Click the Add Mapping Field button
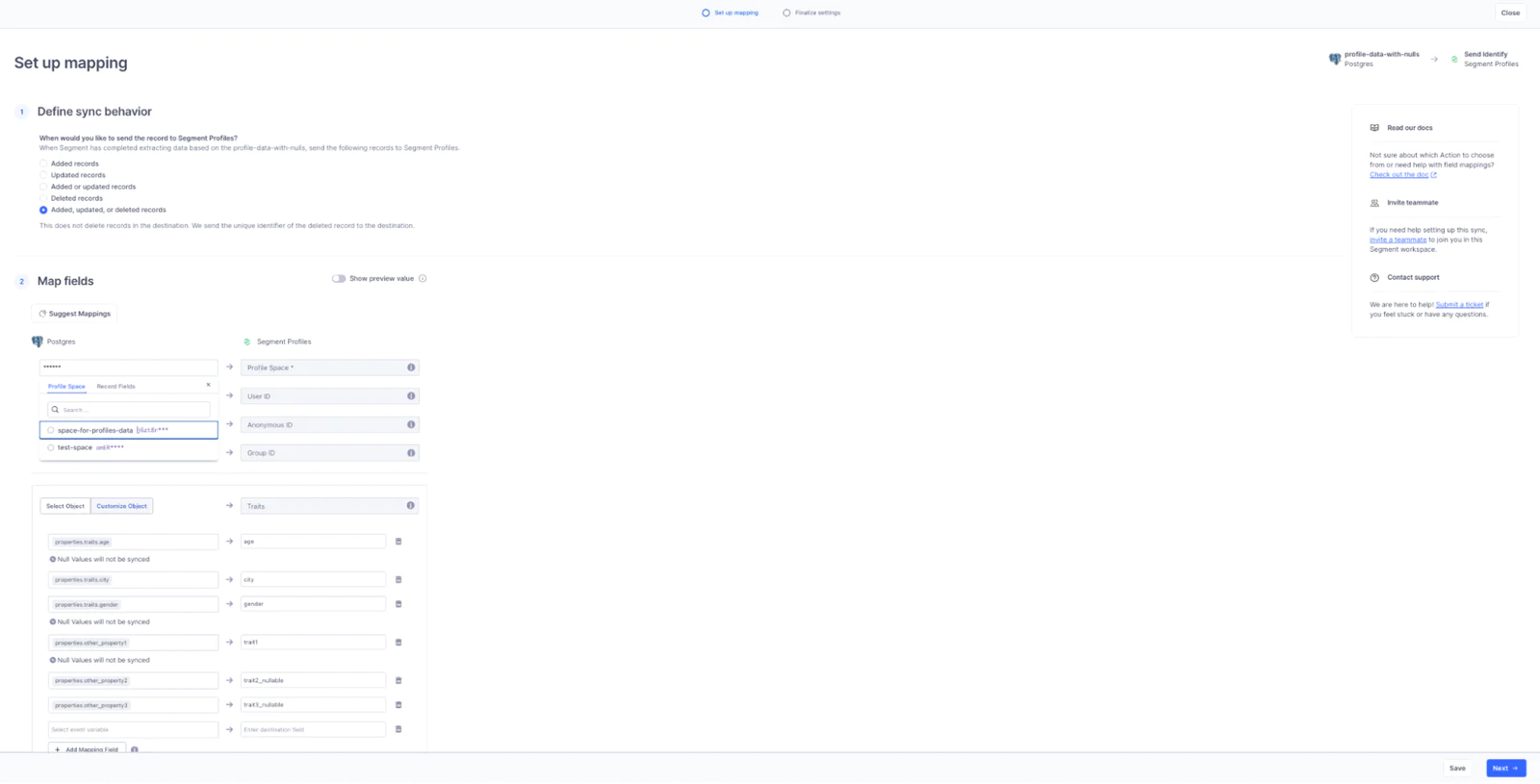The width and height of the screenshot is (1540, 784). [x=87, y=749]
